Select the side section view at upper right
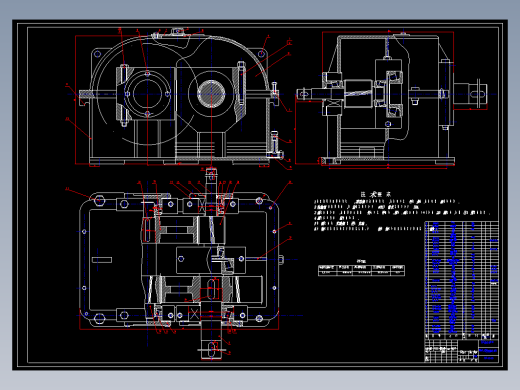 coord(392,99)
